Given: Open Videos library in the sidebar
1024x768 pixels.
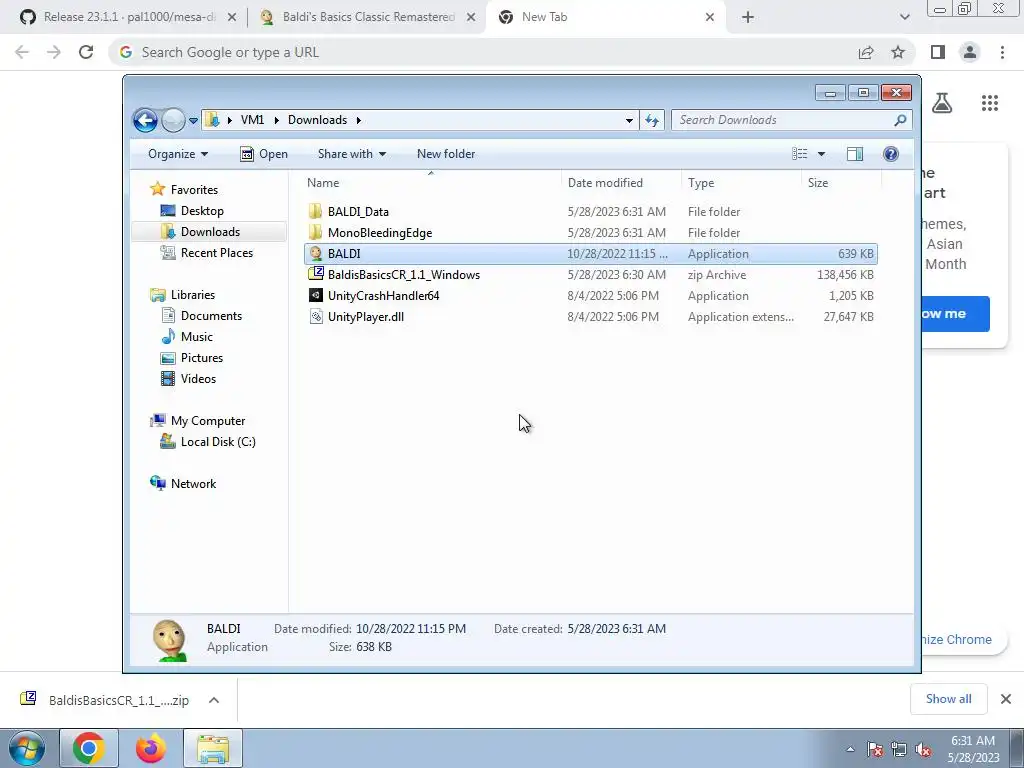Looking at the screenshot, I should tap(198, 379).
